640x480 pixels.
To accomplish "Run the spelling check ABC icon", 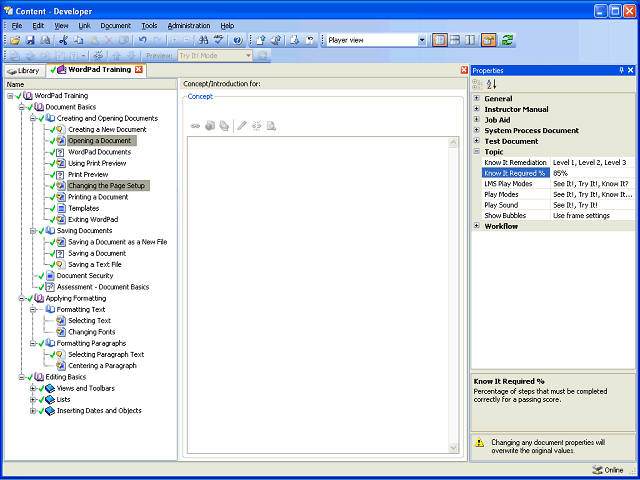I will [219, 40].
